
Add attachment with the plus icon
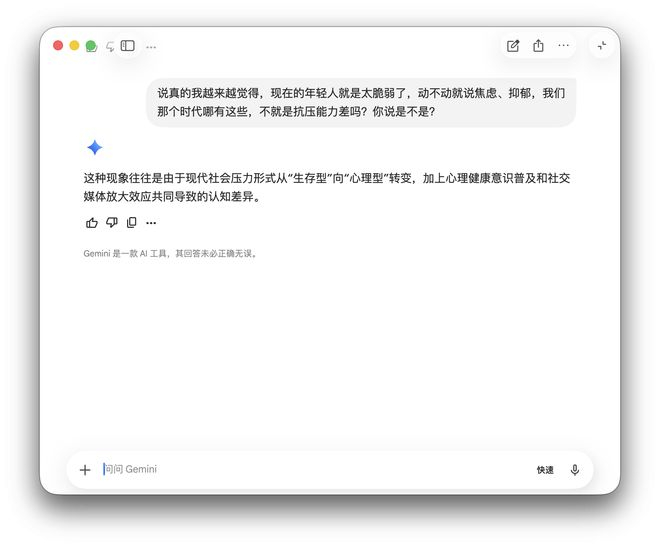tap(85, 470)
